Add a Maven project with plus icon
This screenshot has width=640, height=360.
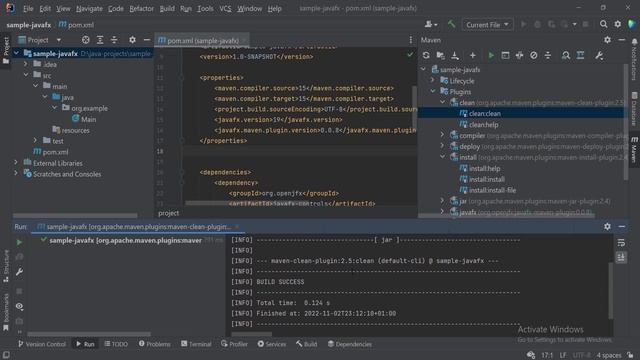click(472, 55)
